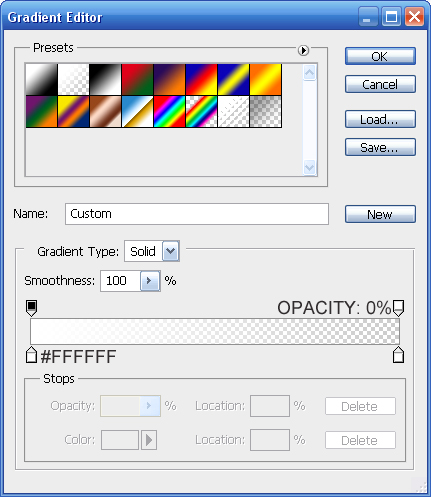Viewport: 431px width, 497px height.
Task: Click the Load... button
Action: pyautogui.click(x=380, y=119)
